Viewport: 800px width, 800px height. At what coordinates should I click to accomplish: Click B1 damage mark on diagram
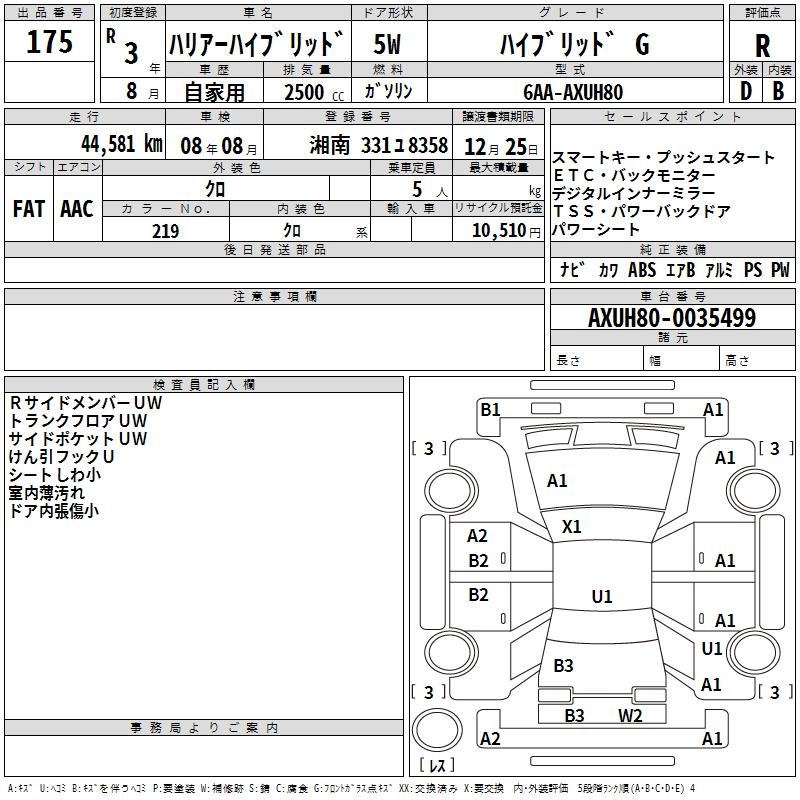[x=490, y=410]
